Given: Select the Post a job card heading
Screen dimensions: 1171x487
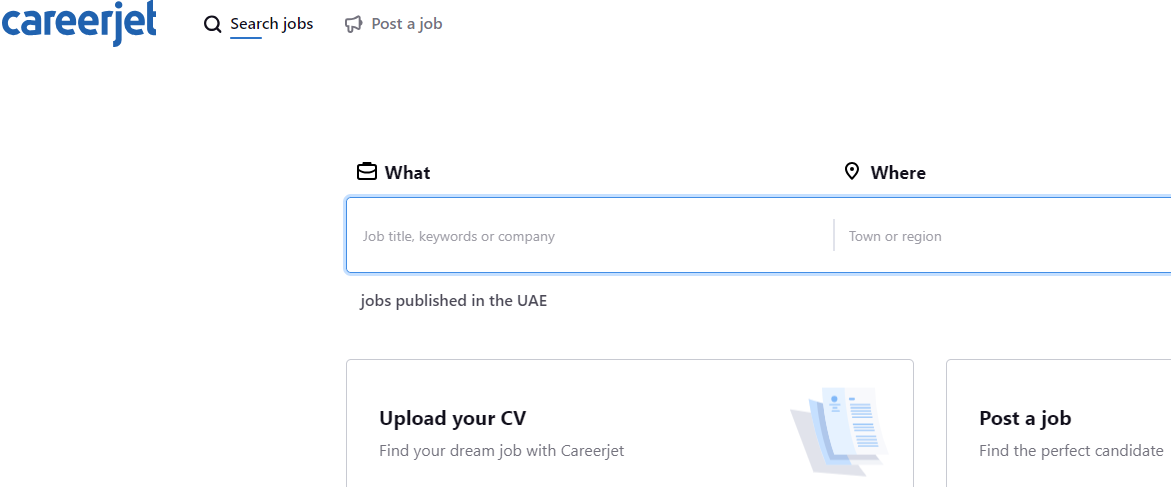Looking at the screenshot, I should point(1025,418).
